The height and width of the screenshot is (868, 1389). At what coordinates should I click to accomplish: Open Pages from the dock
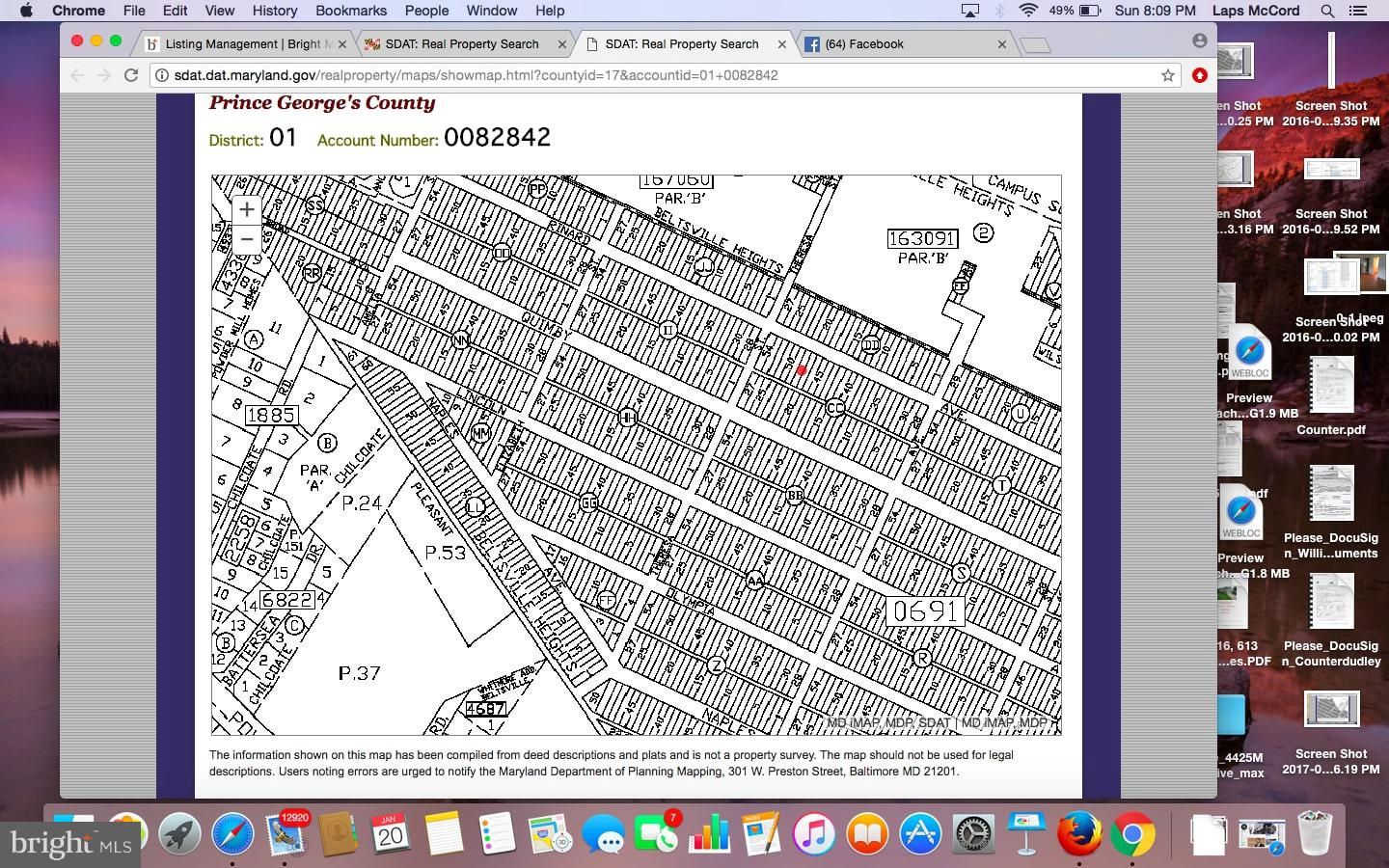(761, 833)
